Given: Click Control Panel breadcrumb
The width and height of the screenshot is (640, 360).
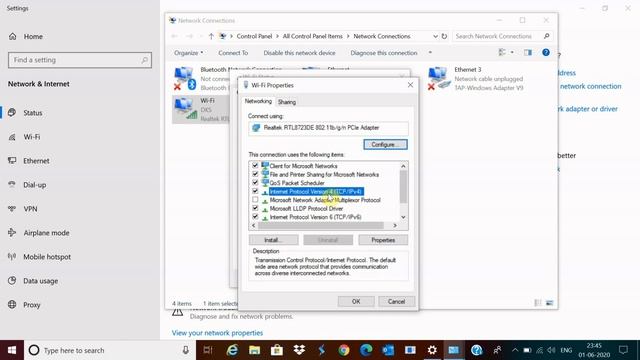Looking at the screenshot, I should pos(254,36).
